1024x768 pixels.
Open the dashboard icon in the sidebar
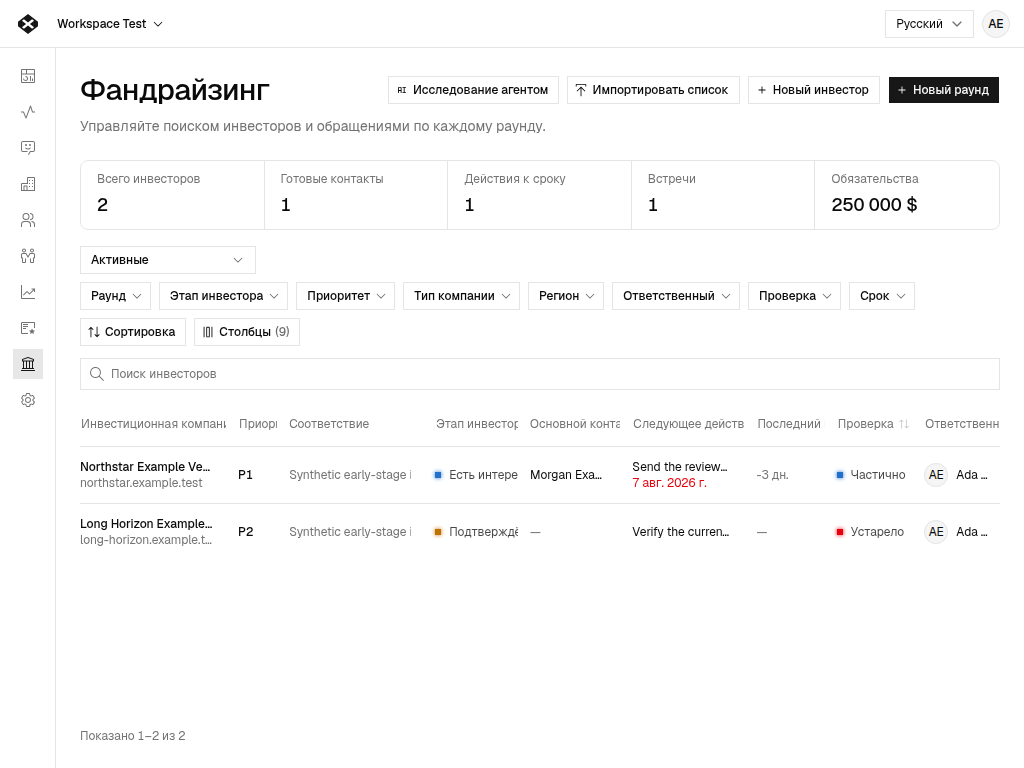pos(28,76)
